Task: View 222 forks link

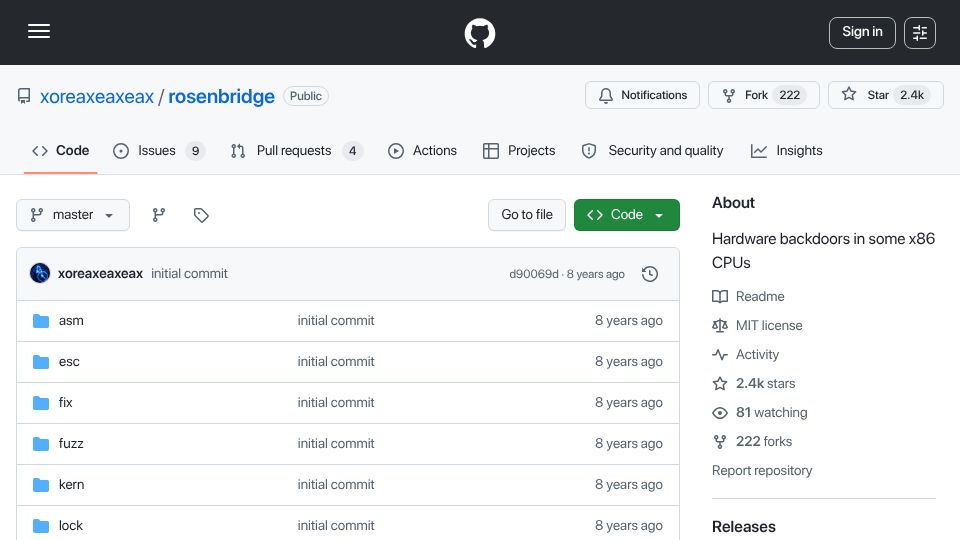Action: (x=763, y=441)
